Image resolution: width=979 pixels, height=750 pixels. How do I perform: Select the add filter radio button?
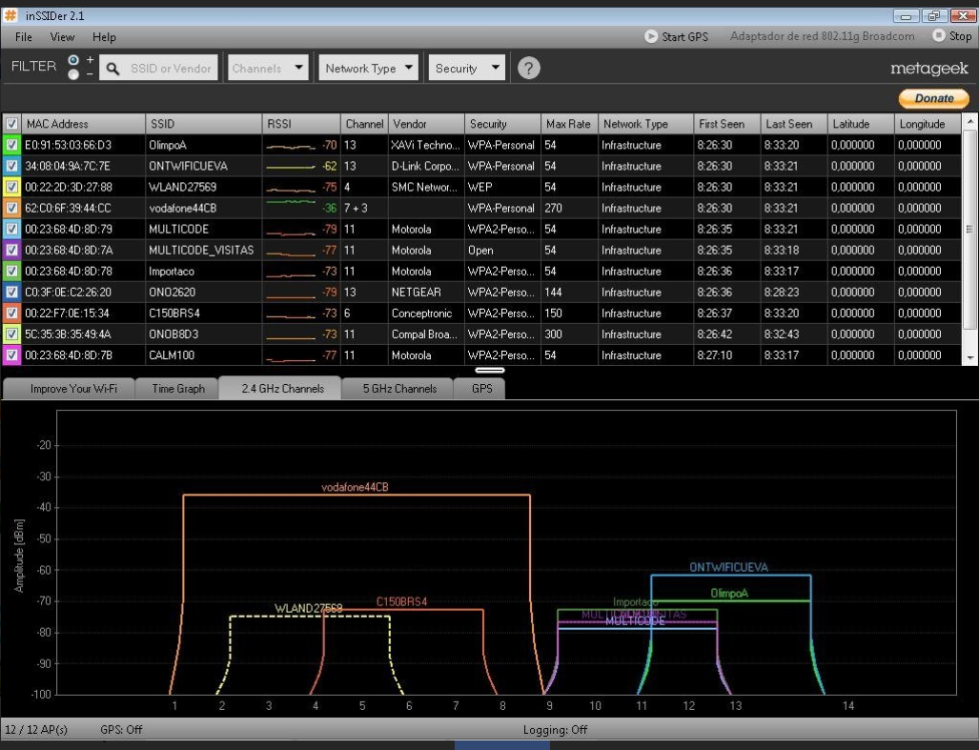coord(74,60)
